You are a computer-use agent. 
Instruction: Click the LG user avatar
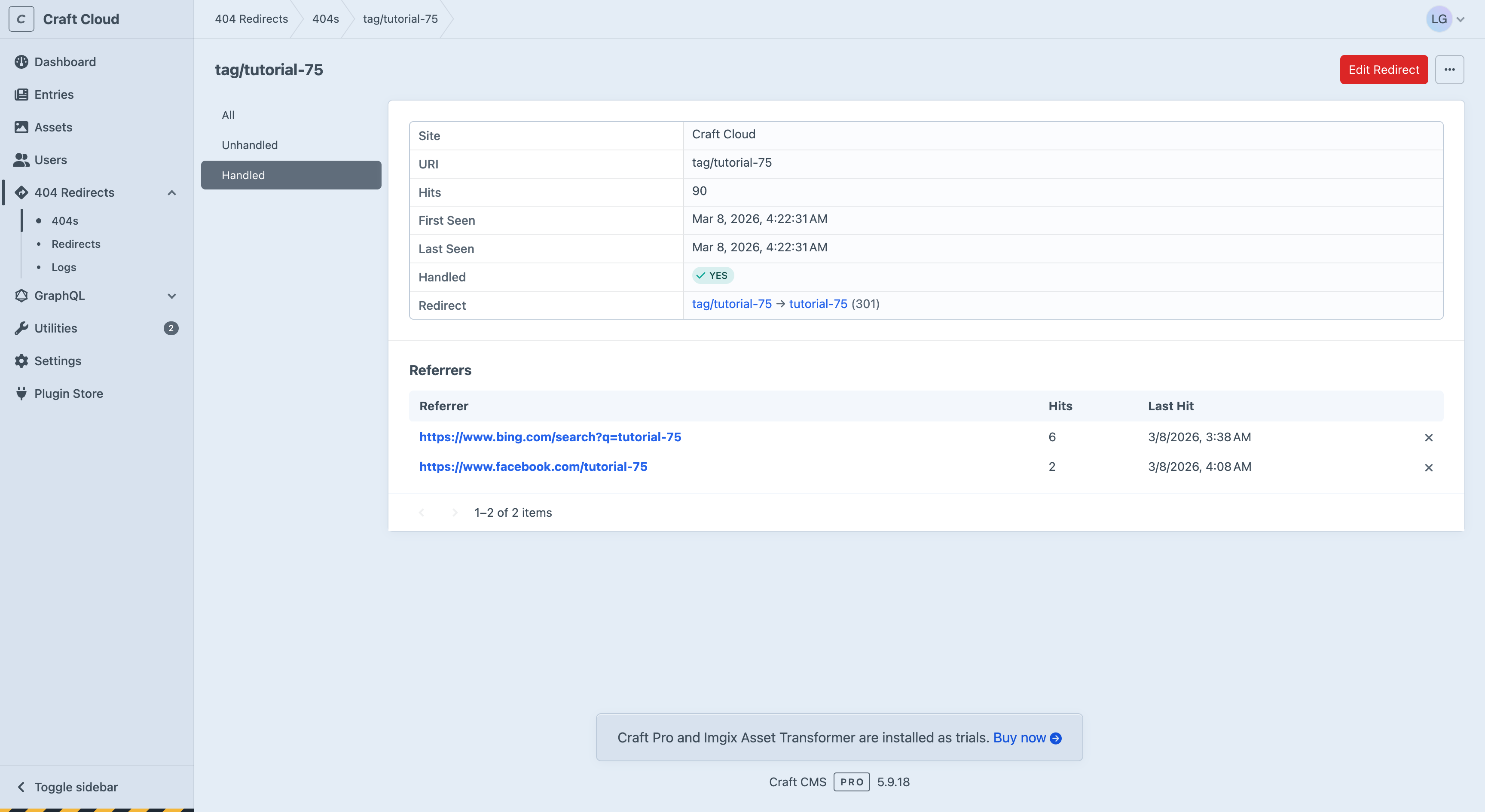(x=1439, y=19)
